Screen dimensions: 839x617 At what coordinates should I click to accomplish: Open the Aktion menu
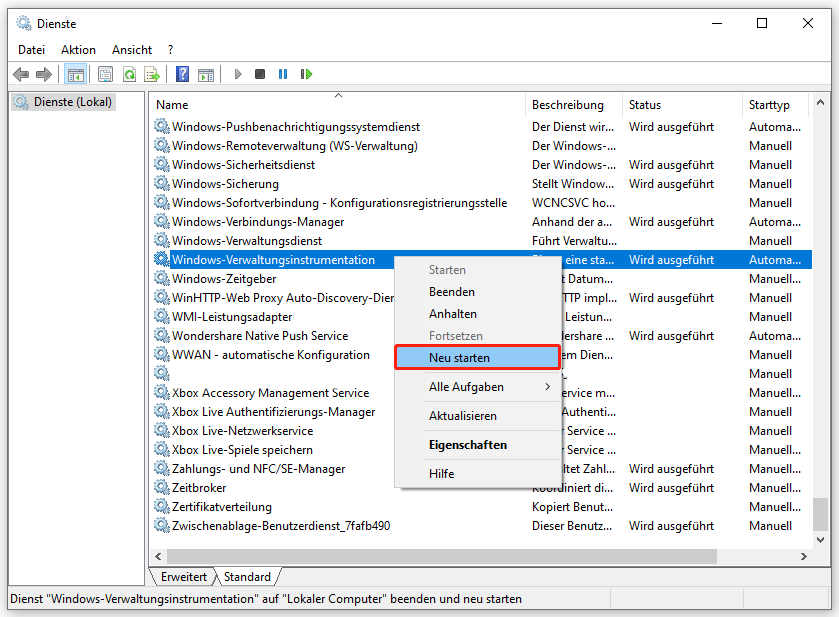click(x=77, y=49)
